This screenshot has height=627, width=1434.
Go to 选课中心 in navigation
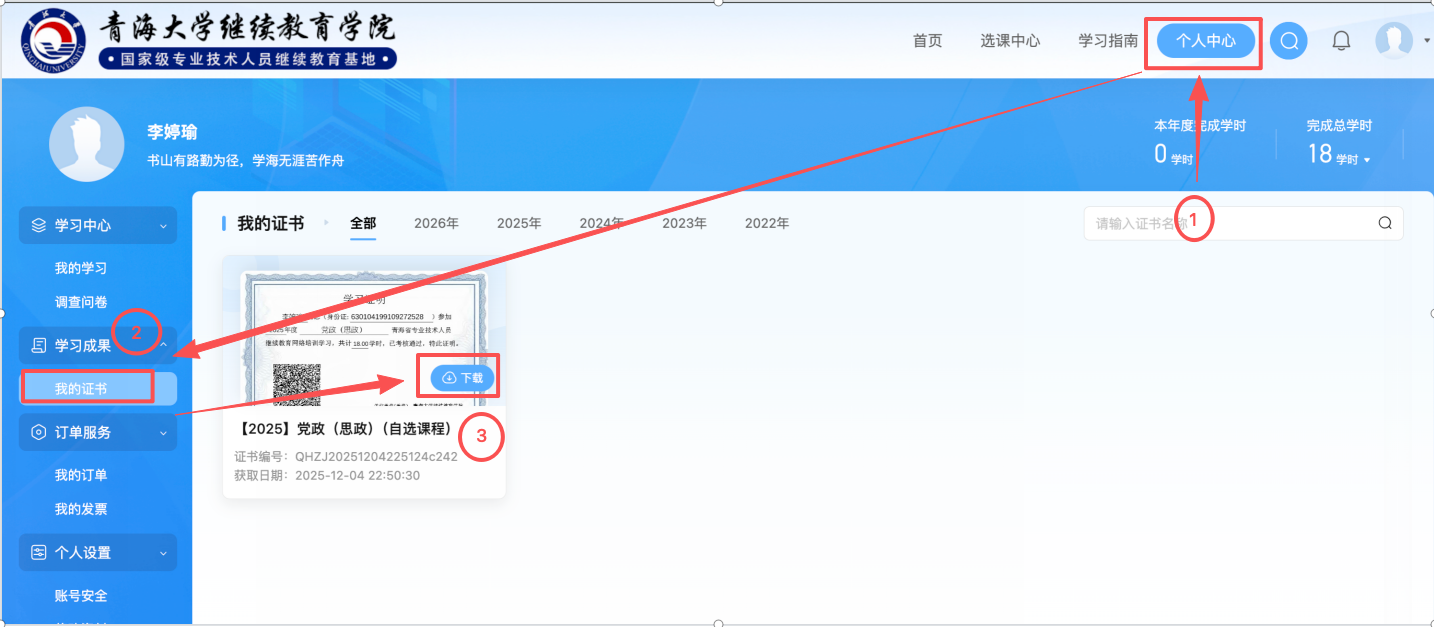coord(1010,41)
